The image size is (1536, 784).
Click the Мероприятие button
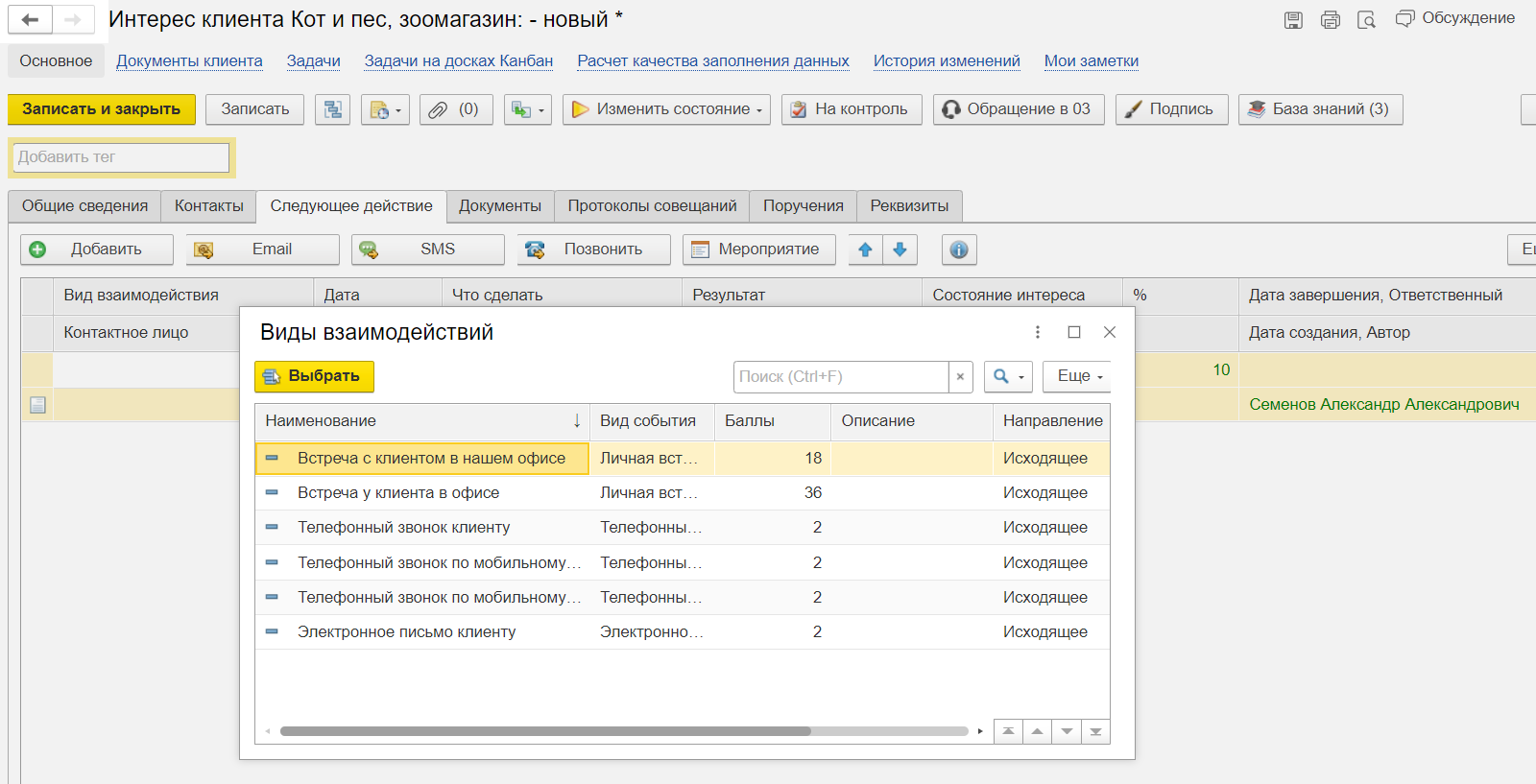(x=759, y=249)
